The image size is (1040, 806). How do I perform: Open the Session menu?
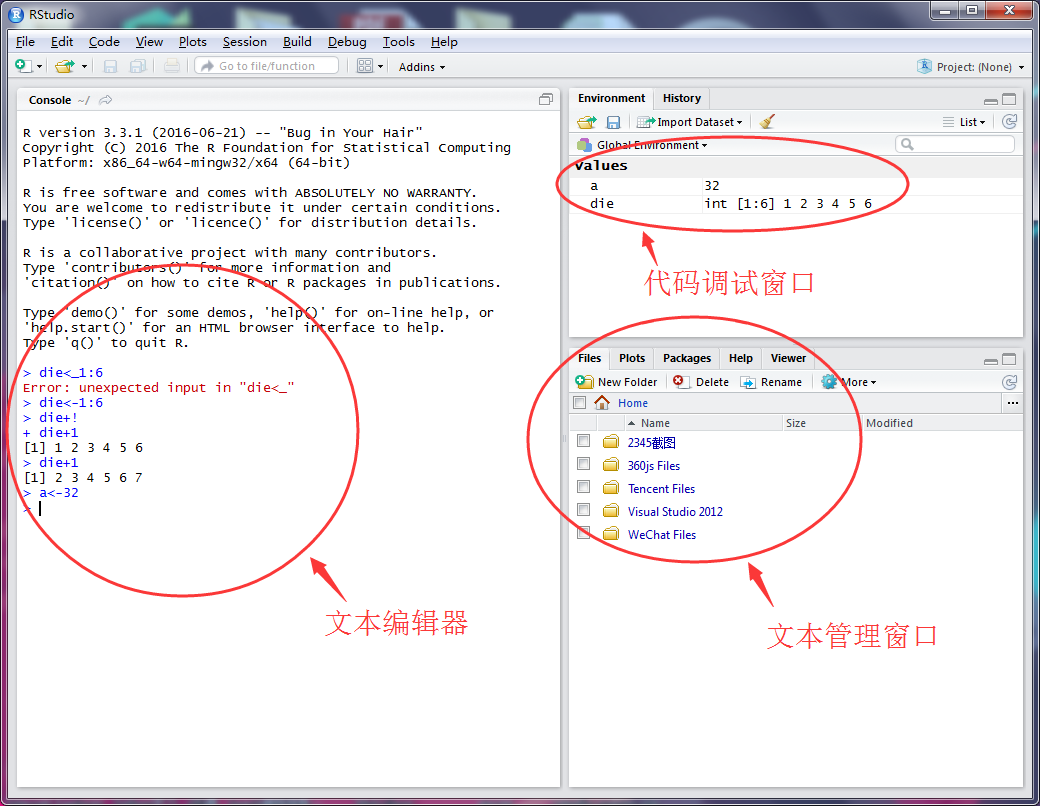[x=244, y=42]
